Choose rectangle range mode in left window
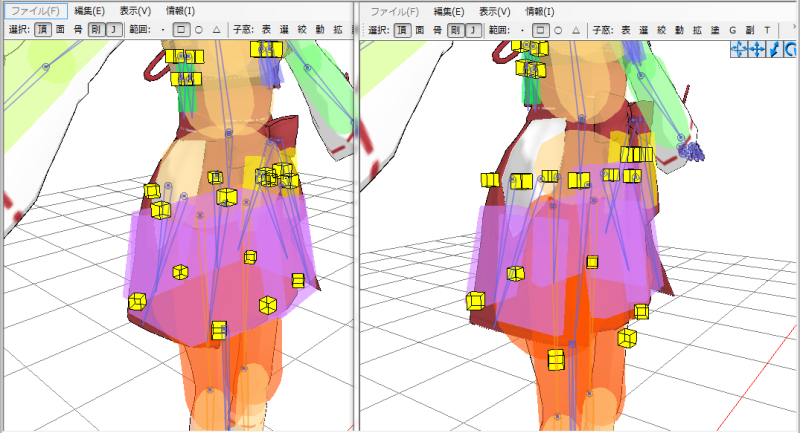 pyautogui.click(x=181, y=30)
